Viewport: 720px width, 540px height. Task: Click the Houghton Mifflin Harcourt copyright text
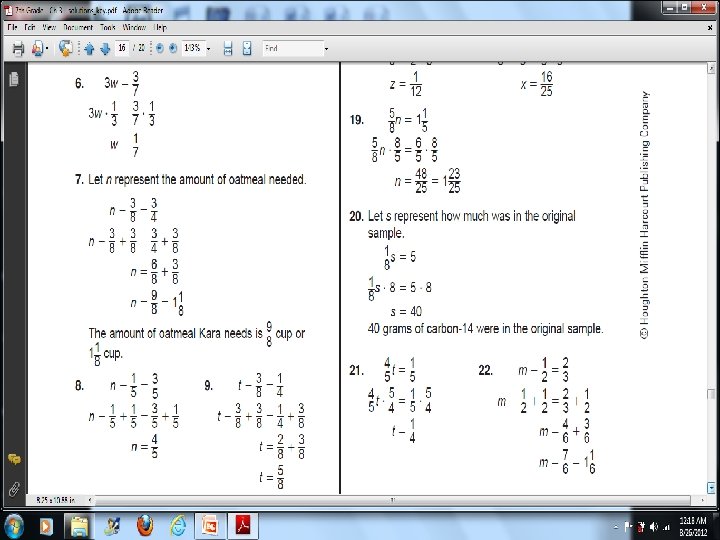coord(644,215)
